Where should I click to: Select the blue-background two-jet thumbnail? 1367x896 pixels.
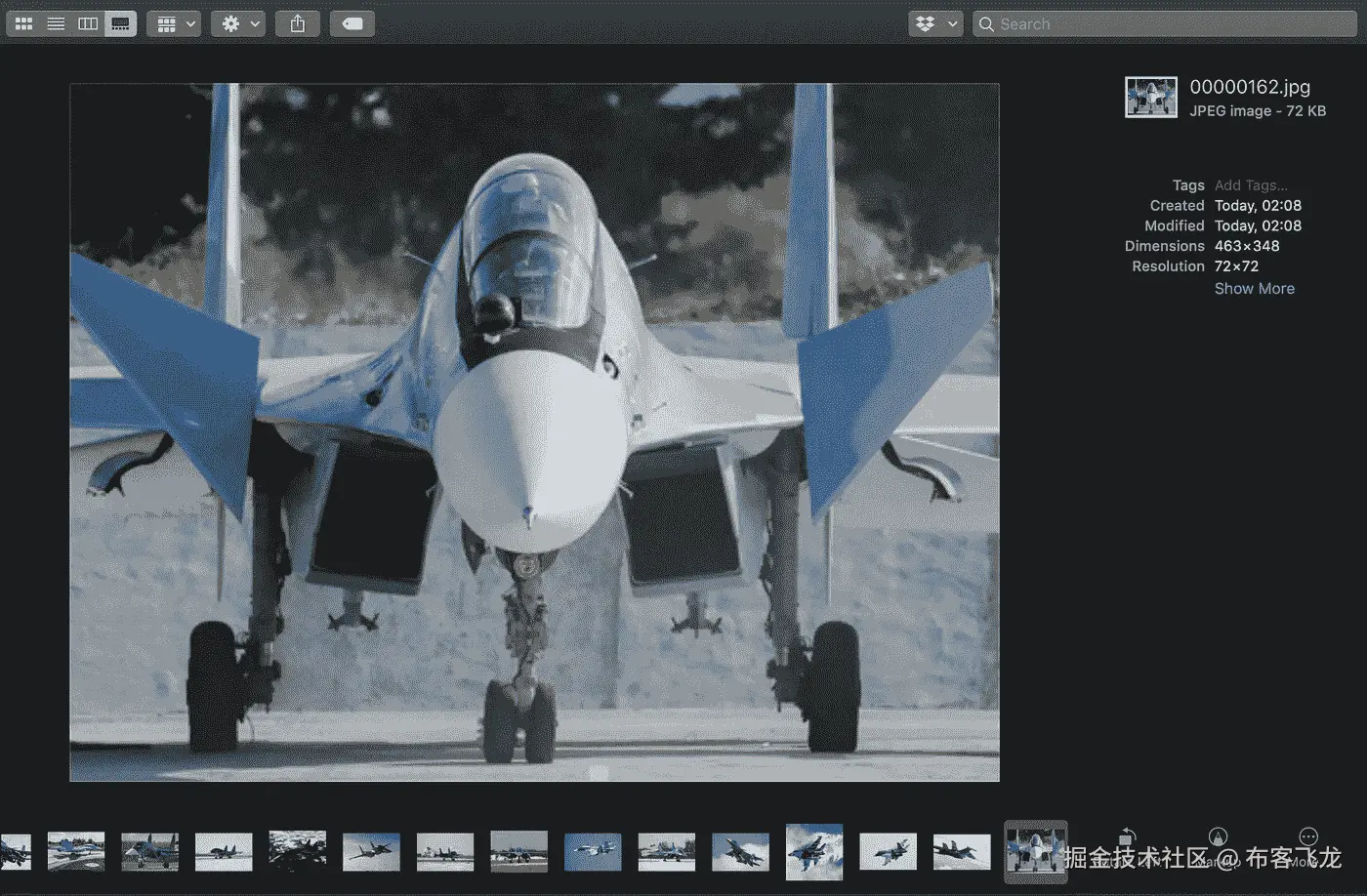[593, 852]
